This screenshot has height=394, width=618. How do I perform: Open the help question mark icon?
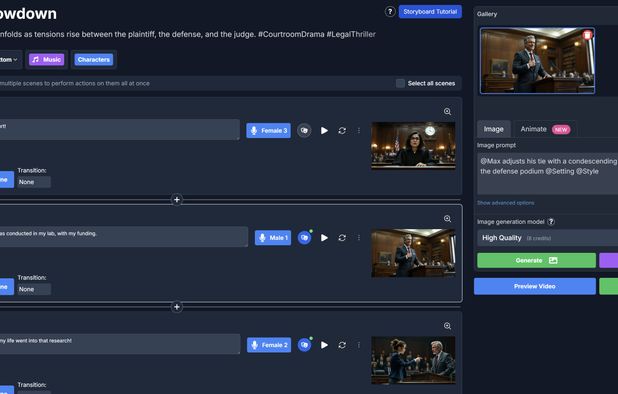(x=390, y=12)
